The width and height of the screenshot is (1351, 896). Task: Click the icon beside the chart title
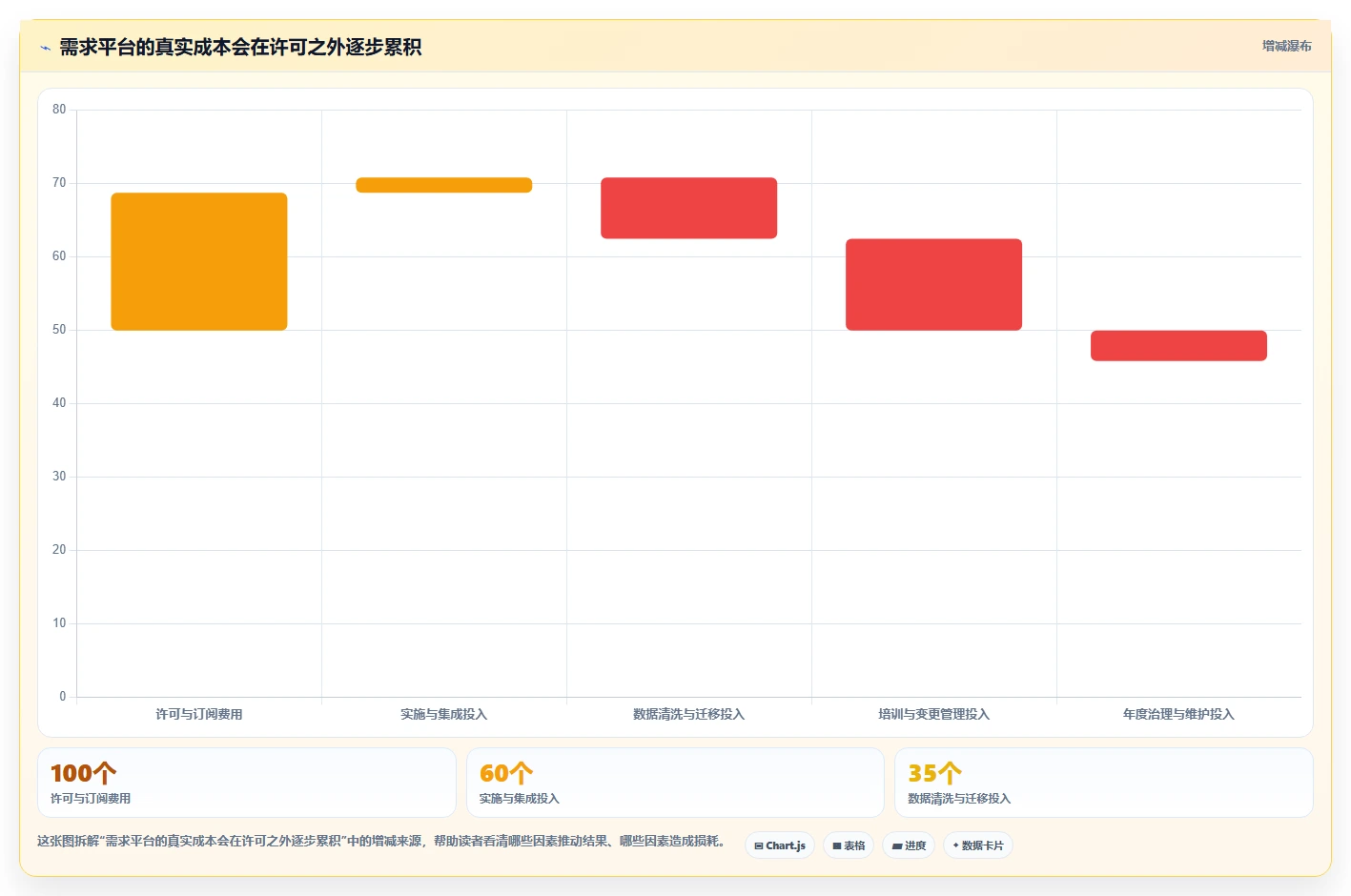pyautogui.click(x=45, y=48)
